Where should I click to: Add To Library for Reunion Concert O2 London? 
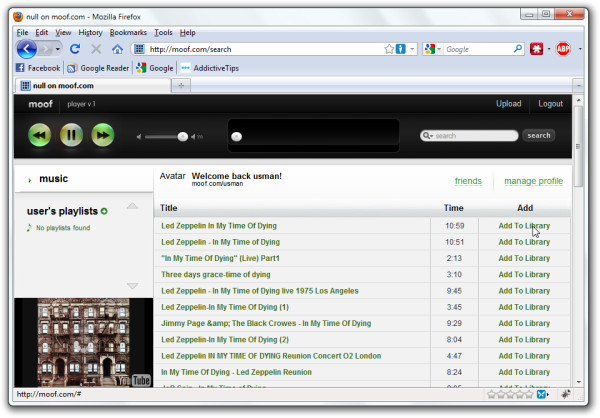click(x=524, y=356)
